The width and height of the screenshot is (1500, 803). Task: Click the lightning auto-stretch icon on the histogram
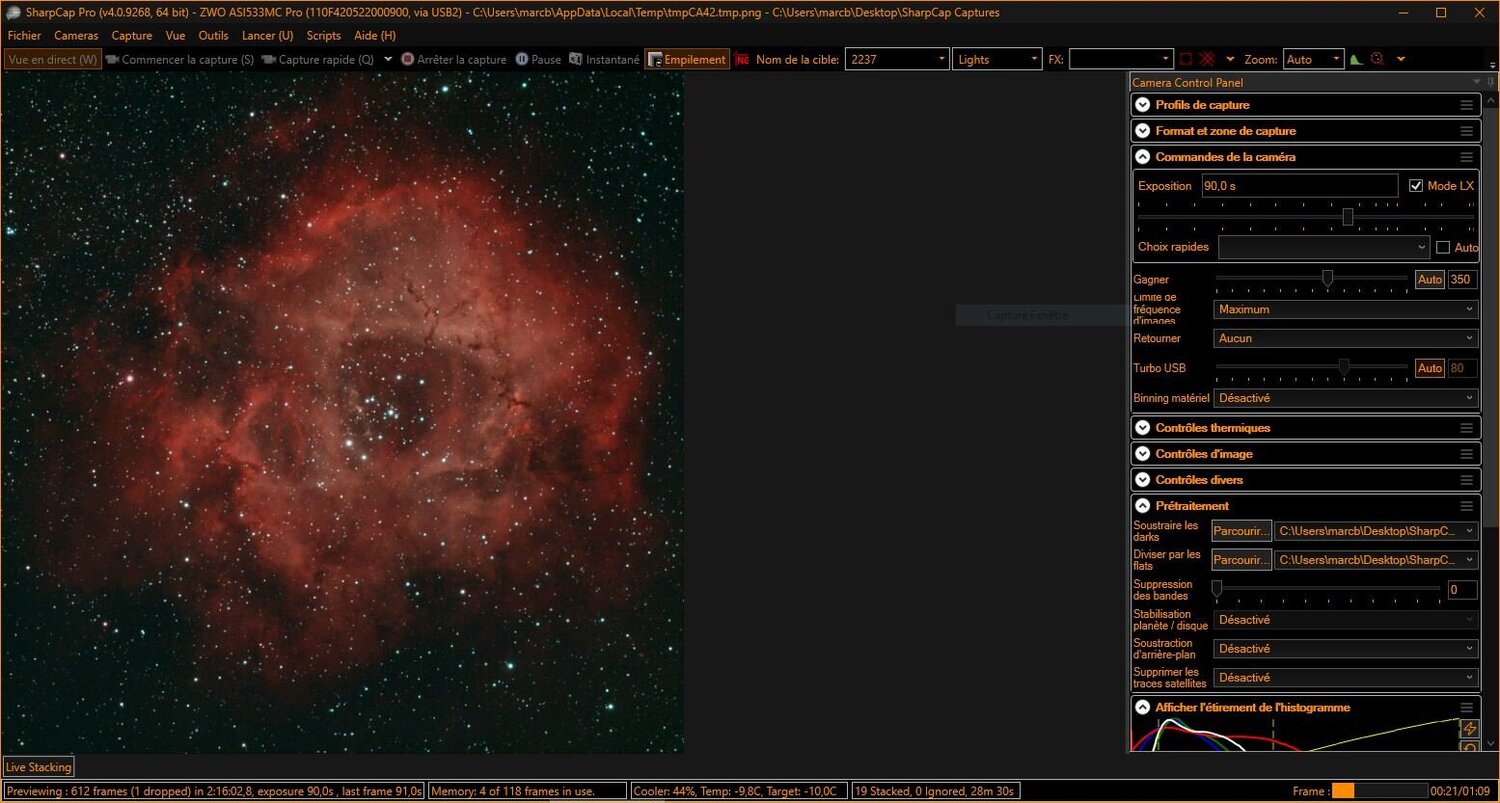click(x=1470, y=729)
